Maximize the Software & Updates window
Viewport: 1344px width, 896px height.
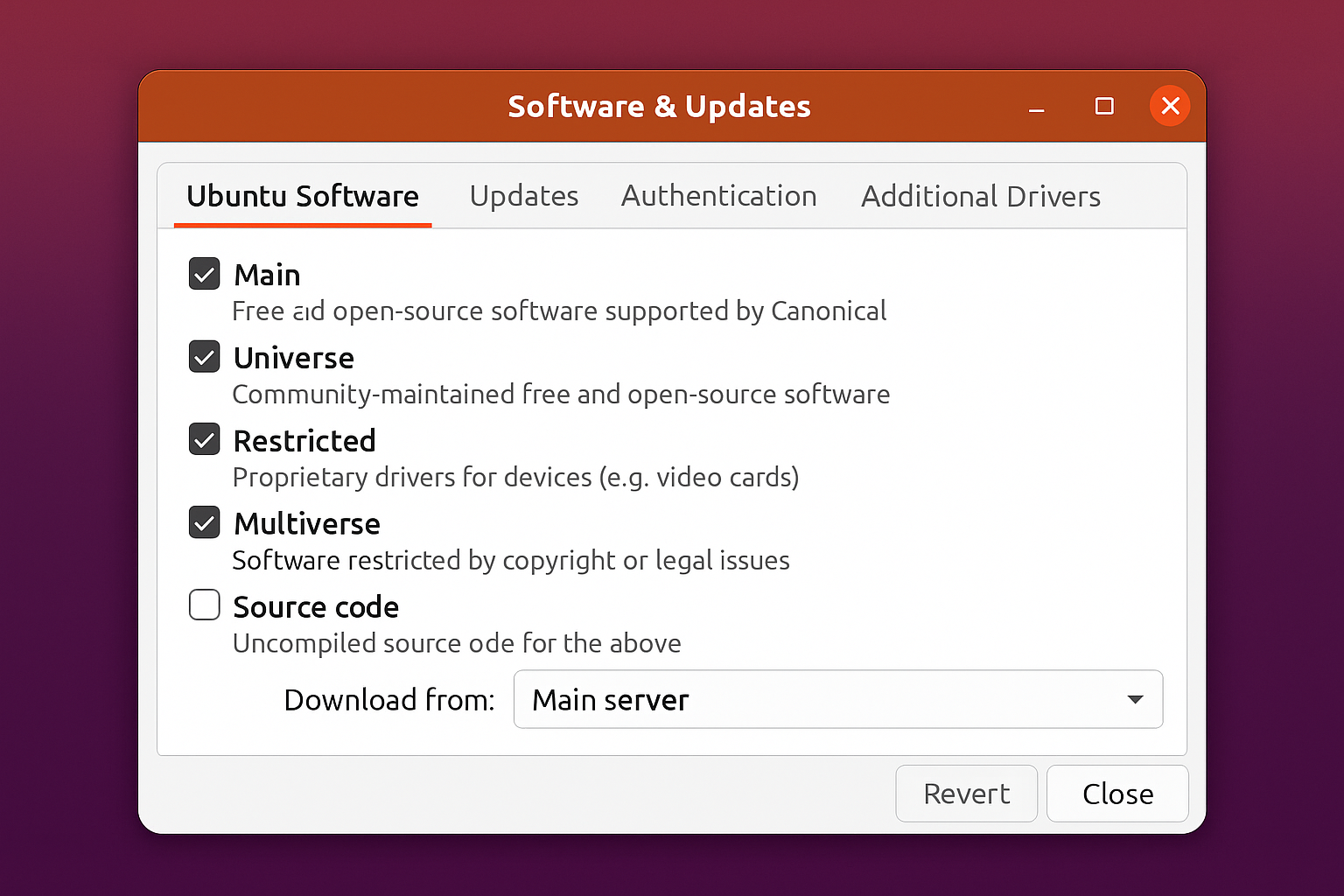(x=1103, y=106)
